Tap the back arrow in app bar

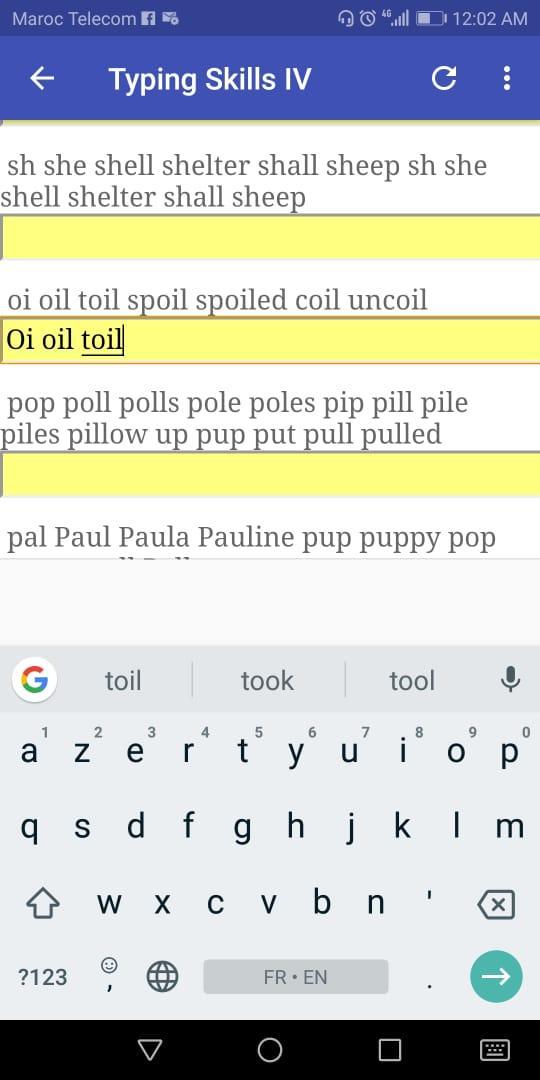coord(42,79)
